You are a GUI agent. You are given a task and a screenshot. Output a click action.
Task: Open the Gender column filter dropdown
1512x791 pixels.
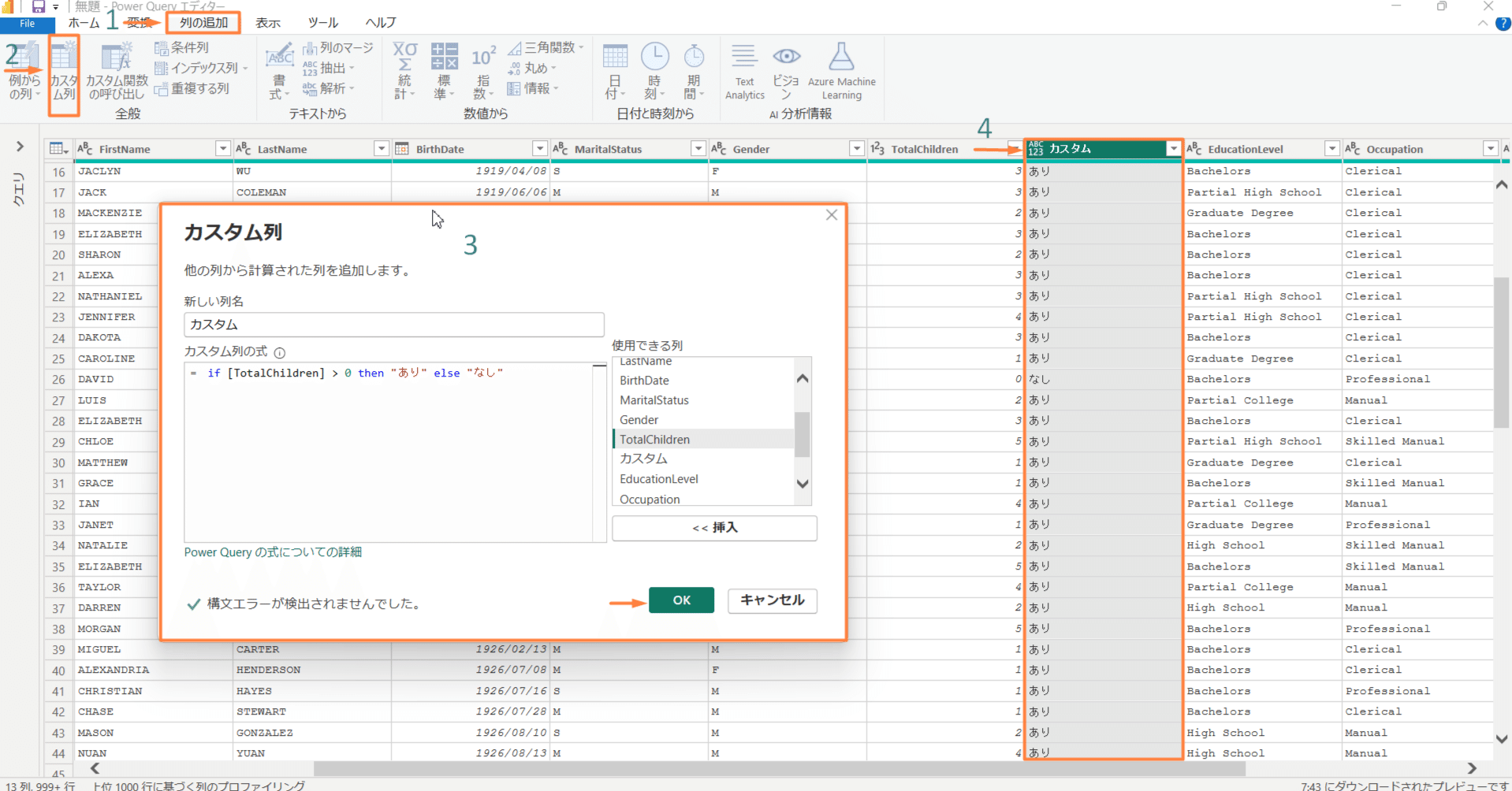856,148
